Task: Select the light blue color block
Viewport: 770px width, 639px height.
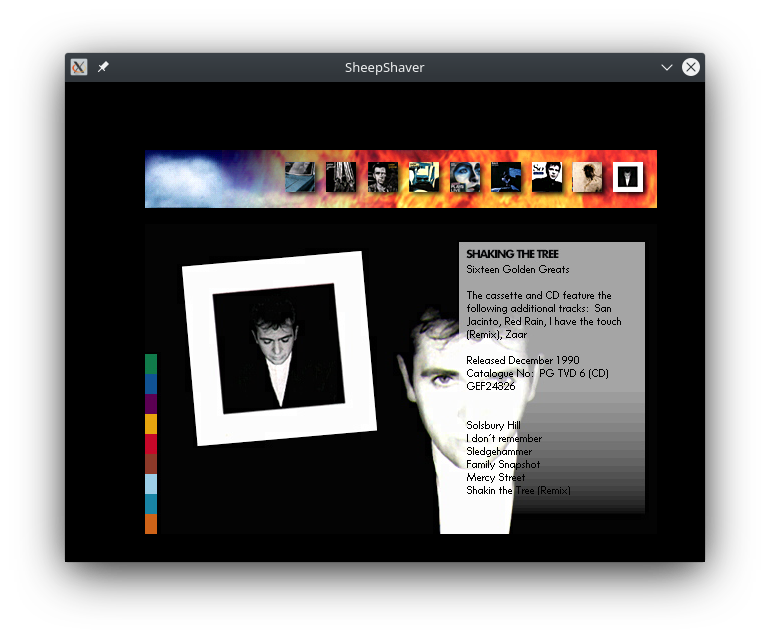Action: (151, 484)
